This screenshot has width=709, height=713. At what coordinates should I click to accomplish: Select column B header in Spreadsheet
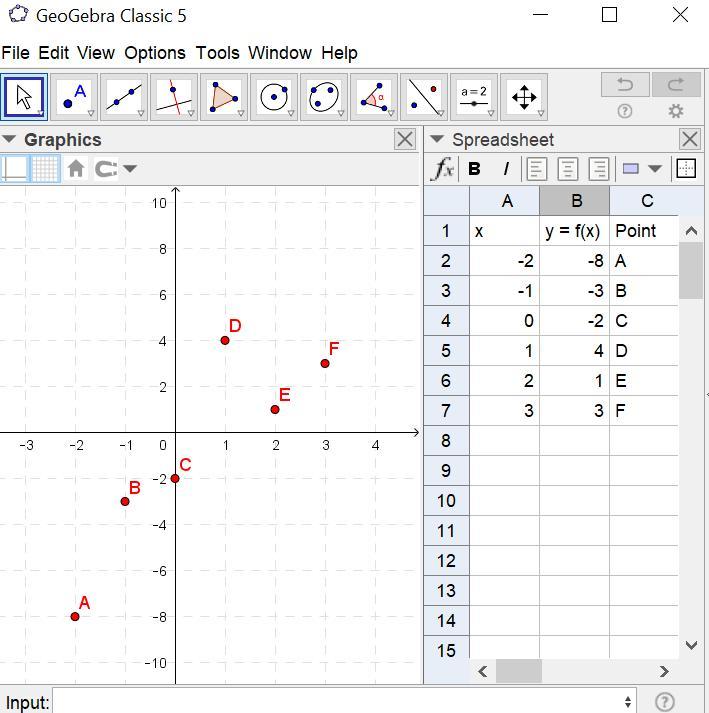pos(575,201)
